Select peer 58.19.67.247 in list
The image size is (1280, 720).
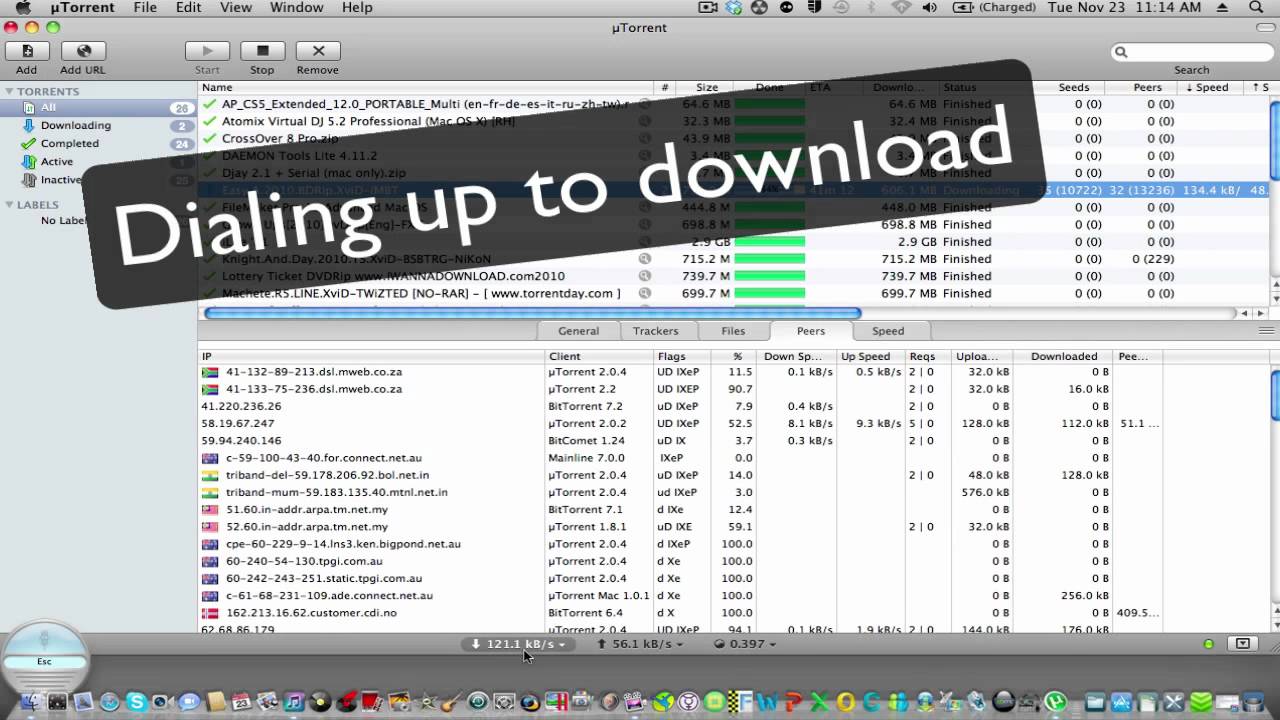click(x=733, y=424)
